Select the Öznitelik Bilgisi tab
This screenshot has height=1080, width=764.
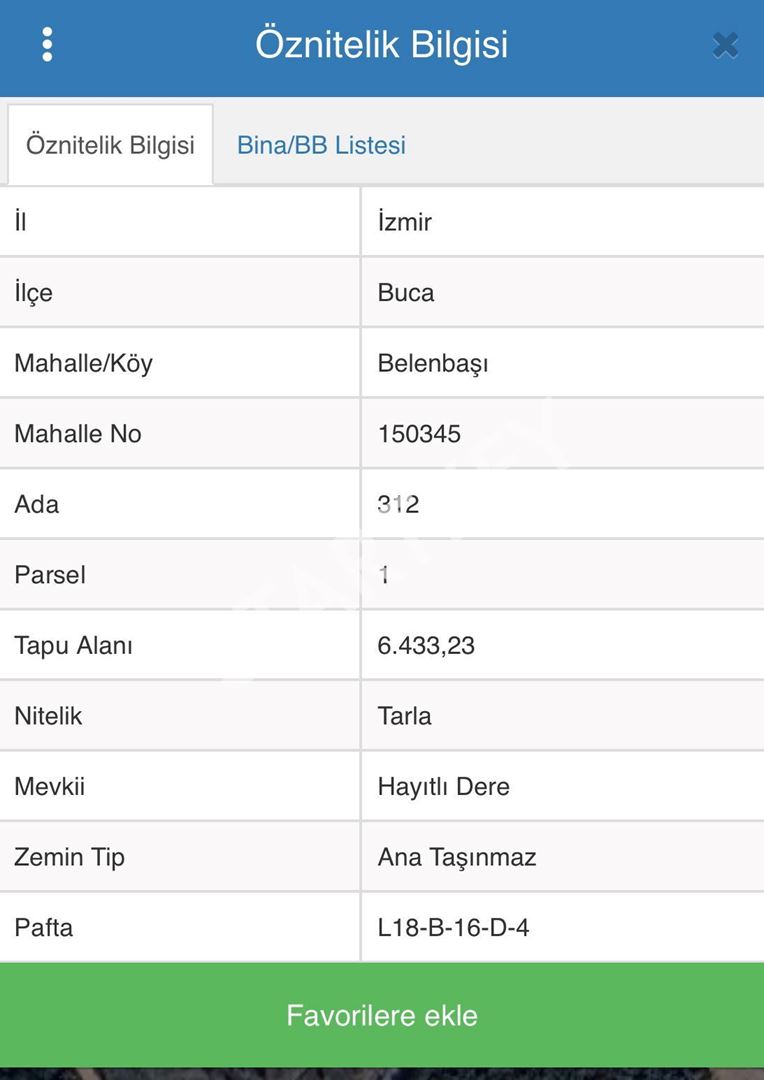click(x=110, y=145)
